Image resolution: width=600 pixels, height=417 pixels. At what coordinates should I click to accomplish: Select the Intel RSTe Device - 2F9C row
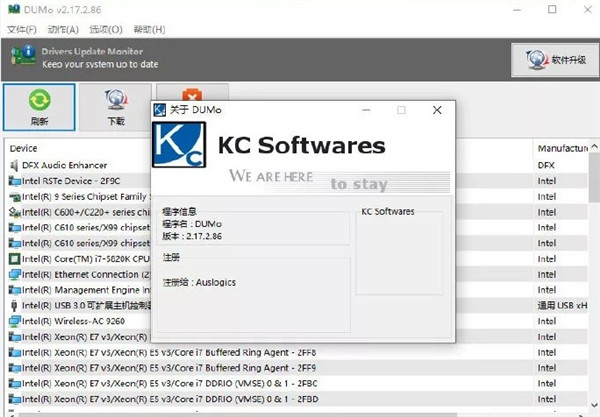pyautogui.click(x=297, y=181)
